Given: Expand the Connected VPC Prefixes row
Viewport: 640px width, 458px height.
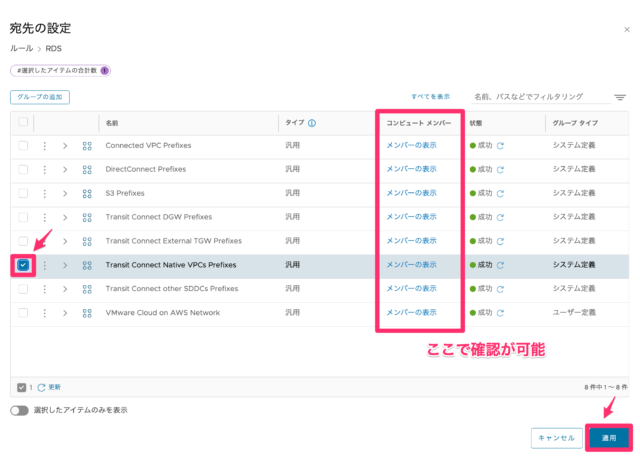Looking at the screenshot, I should coord(65,146).
